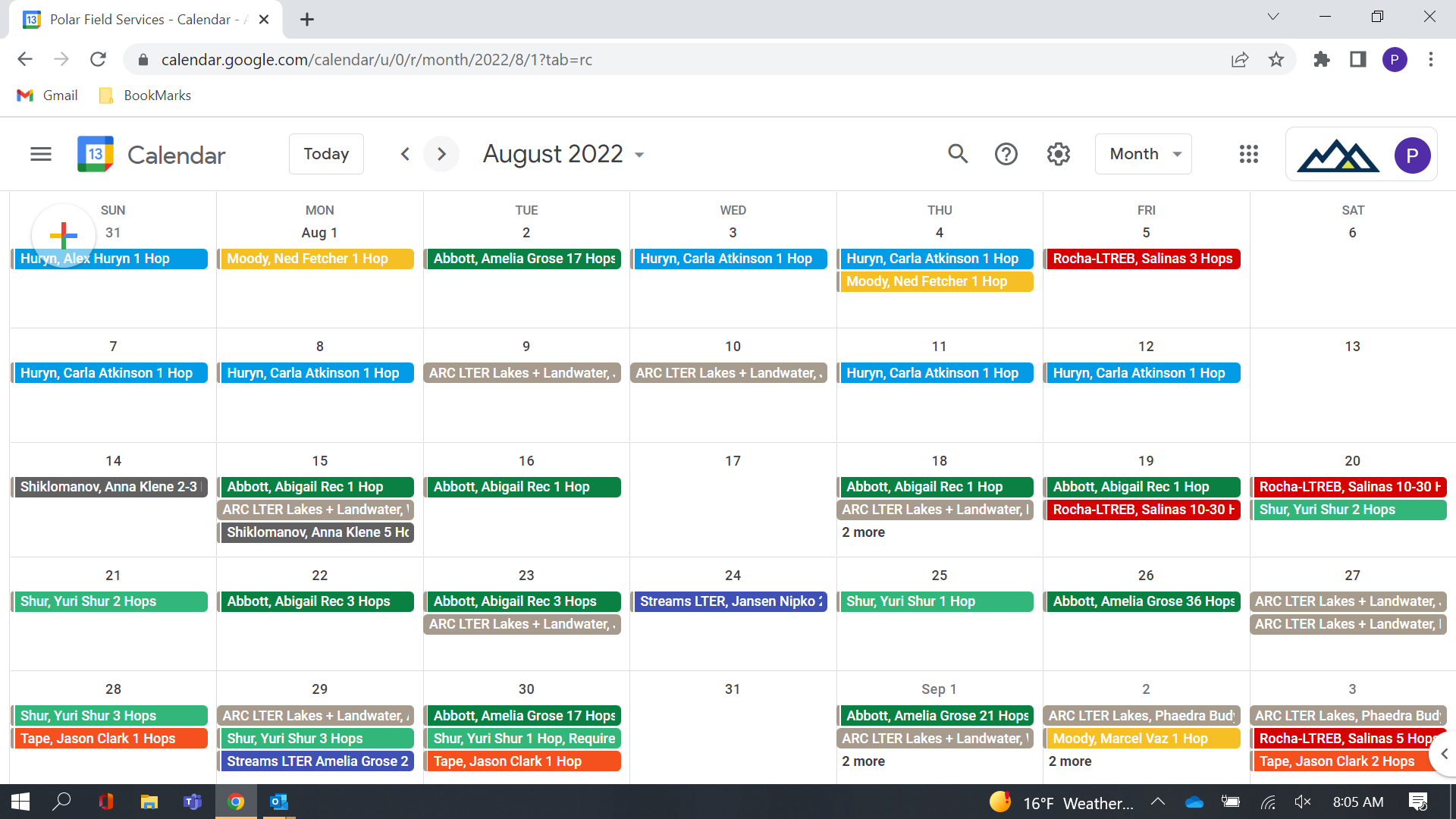The image size is (1456, 819).
Task: Open Outlook from the Windows taskbar
Action: (278, 802)
